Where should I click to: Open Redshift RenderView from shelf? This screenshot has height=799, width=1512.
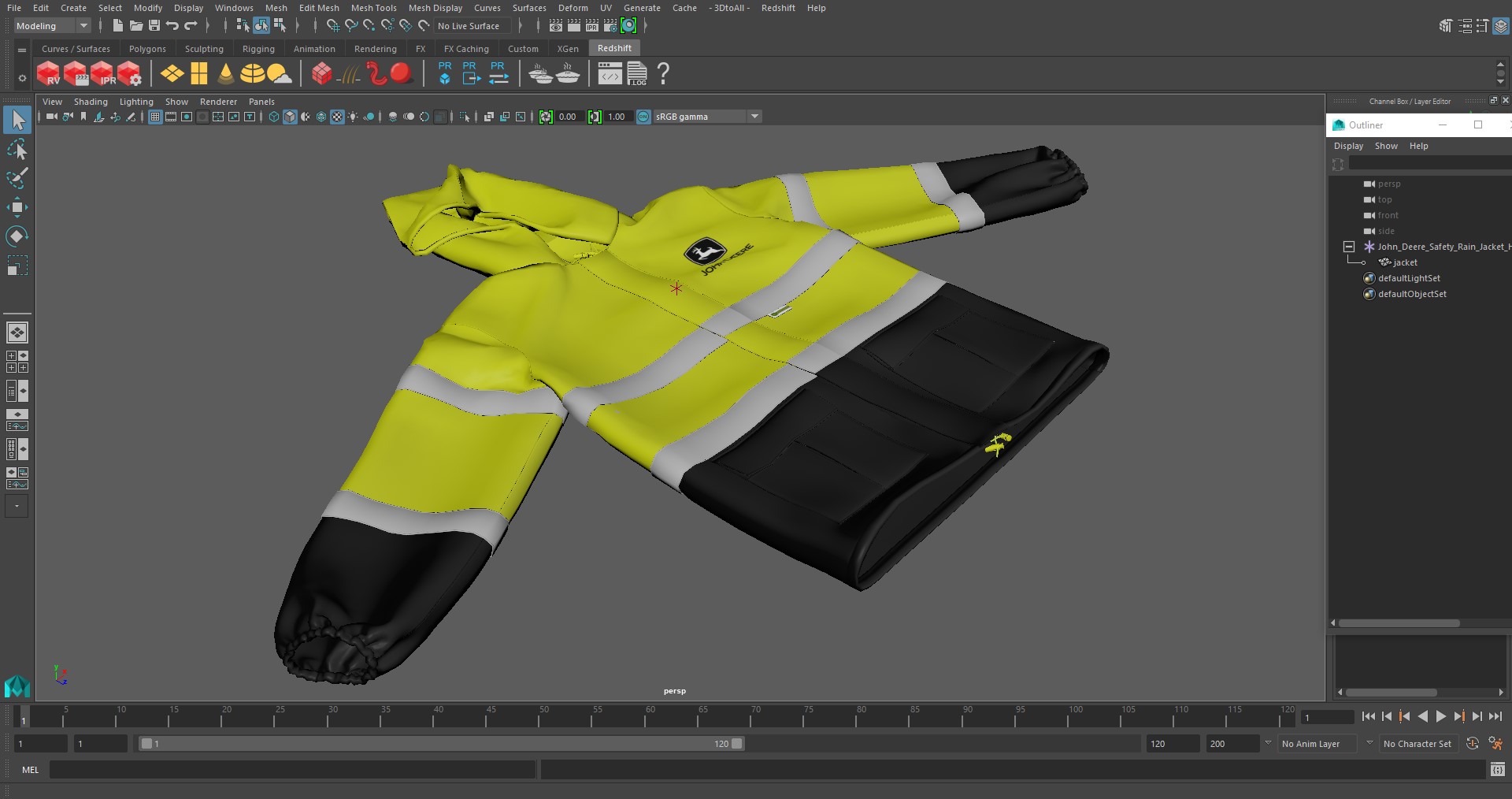click(x=48, y=74)
